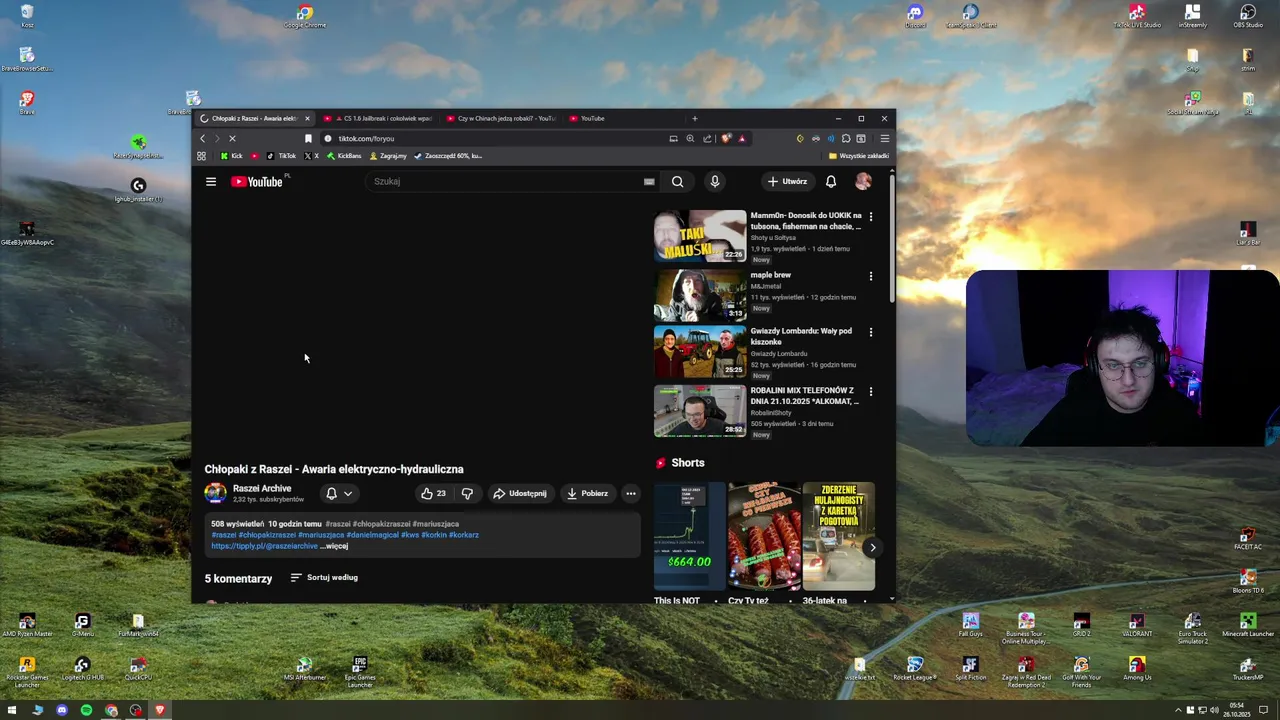Start voice search with microphone icon

tap(714, 181)
